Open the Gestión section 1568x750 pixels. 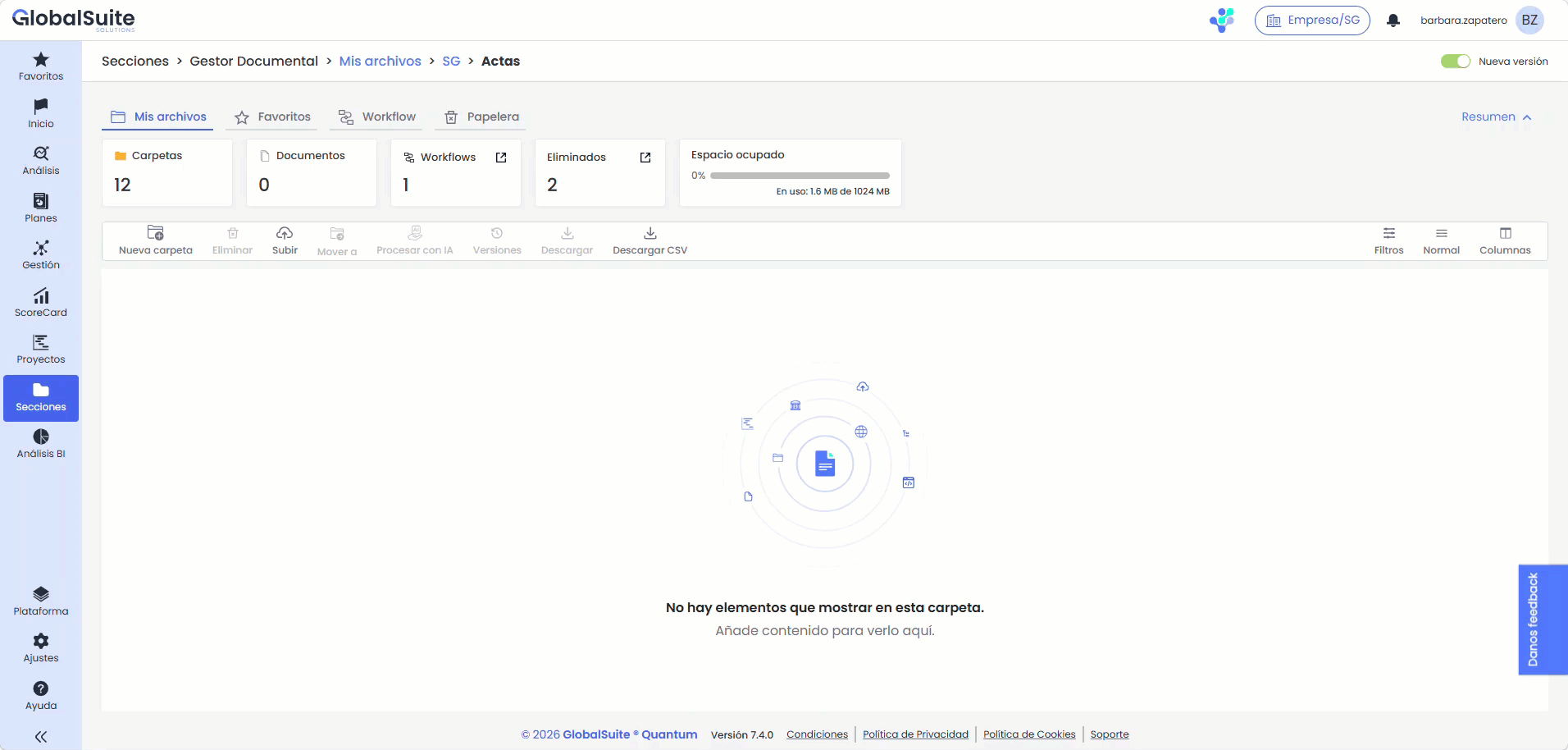(40, 254)
